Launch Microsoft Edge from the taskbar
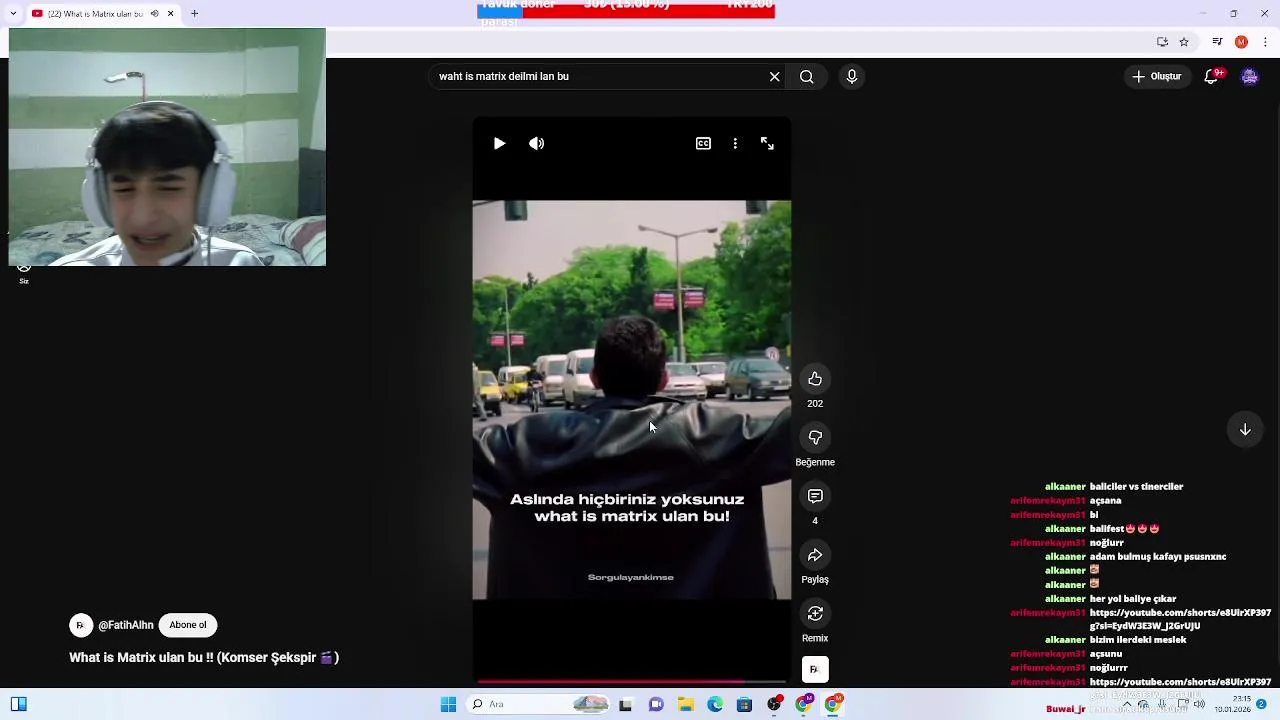This screenshot has height=720, width=1280. click(x=715, y=705)
